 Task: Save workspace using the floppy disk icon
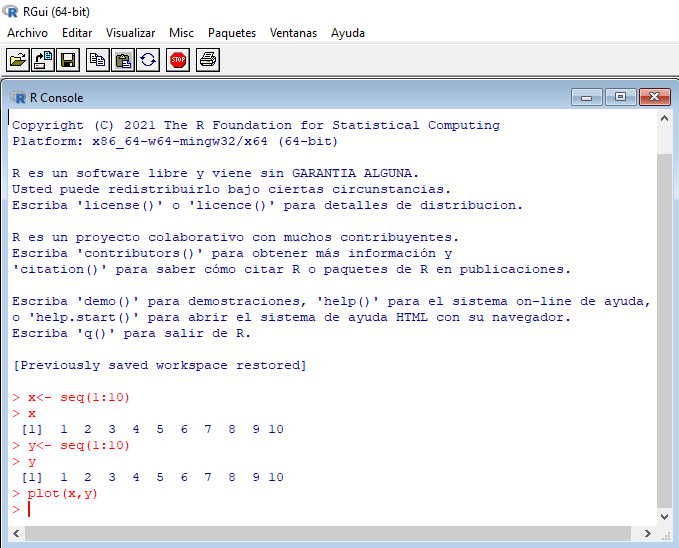coord(68,60)
